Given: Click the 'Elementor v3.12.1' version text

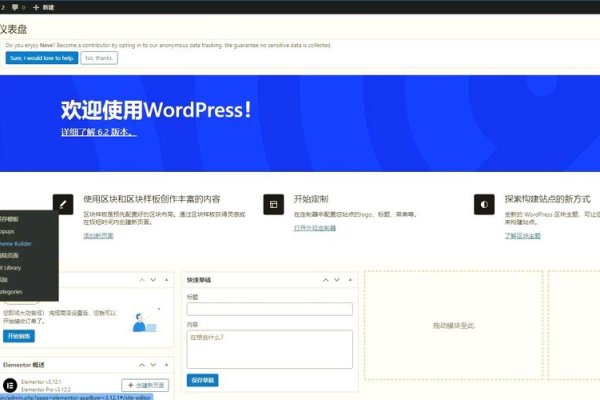Looking at the screenshot, I should pos(41,382).
